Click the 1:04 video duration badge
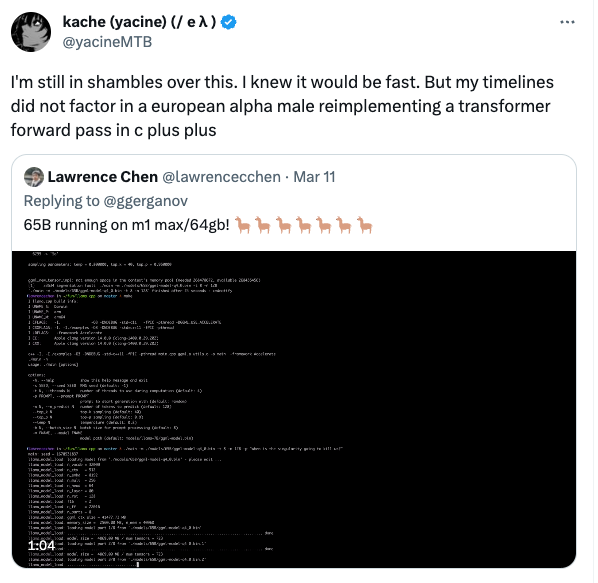 tap(42, 545)
